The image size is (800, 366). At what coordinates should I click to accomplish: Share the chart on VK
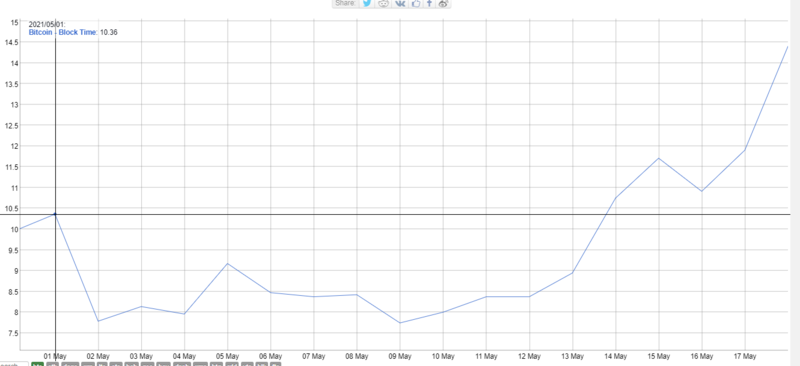coord(401,4)
